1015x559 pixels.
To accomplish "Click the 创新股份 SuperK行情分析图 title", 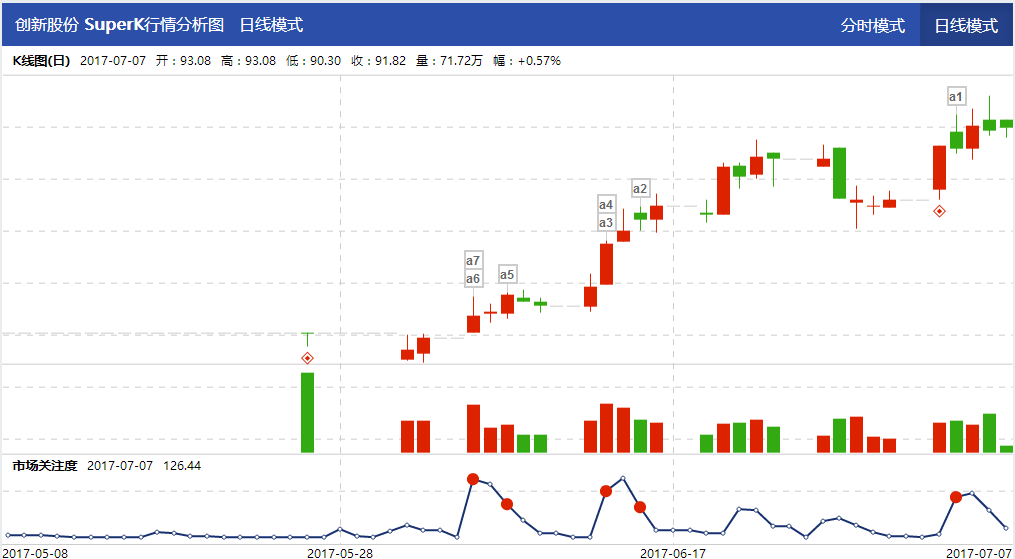I will tap(119, 25).
